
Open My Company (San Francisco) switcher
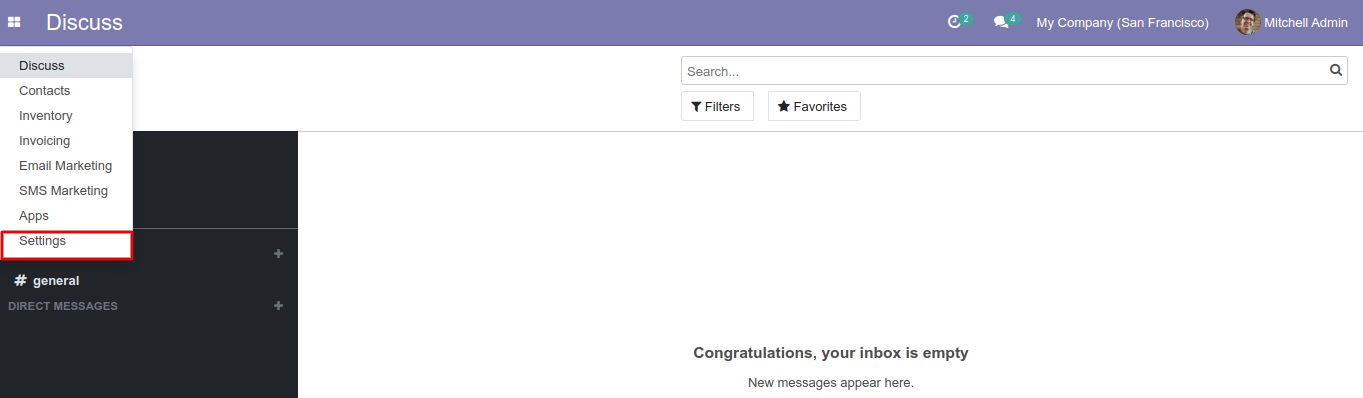tap(1122, 22)
